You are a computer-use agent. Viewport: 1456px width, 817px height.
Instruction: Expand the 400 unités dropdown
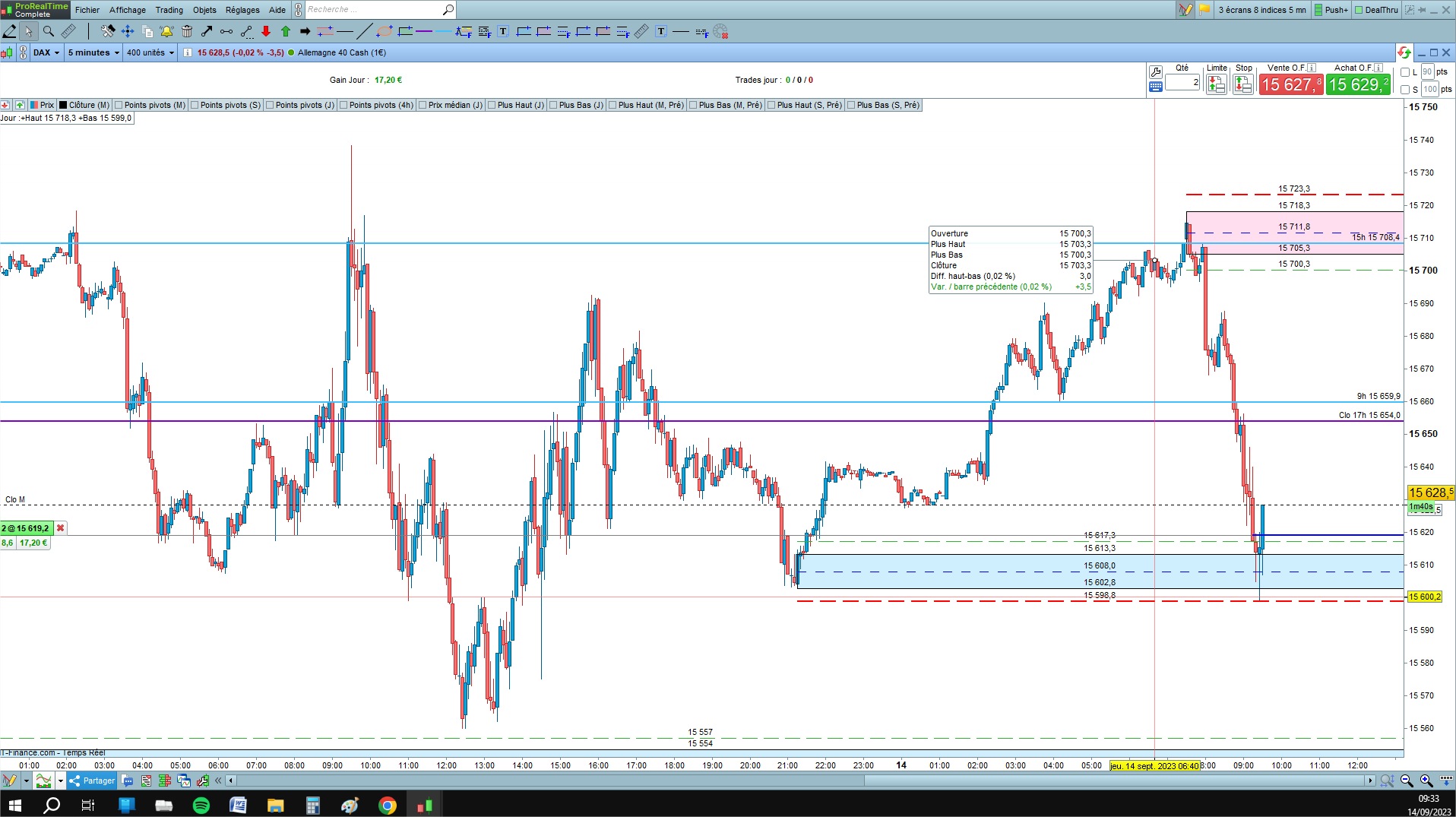[x=150, y=52]
